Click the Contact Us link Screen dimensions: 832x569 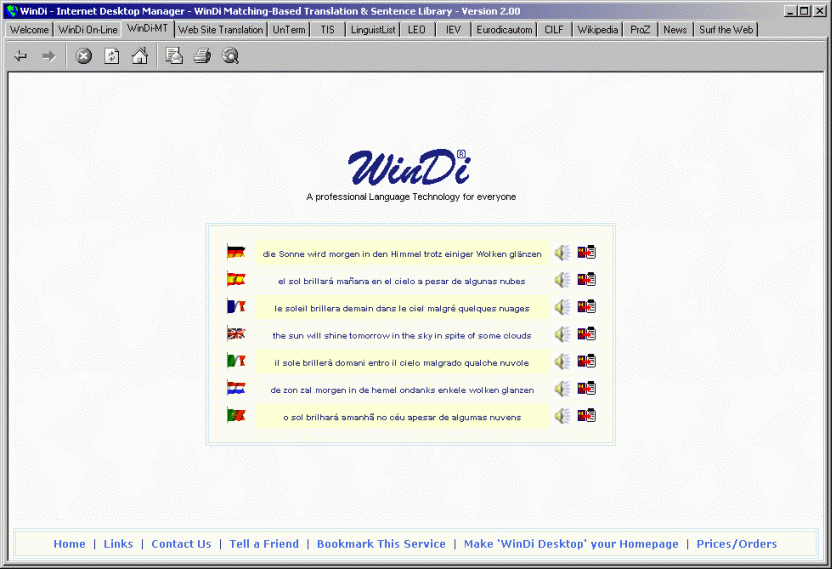click(181, 544)
